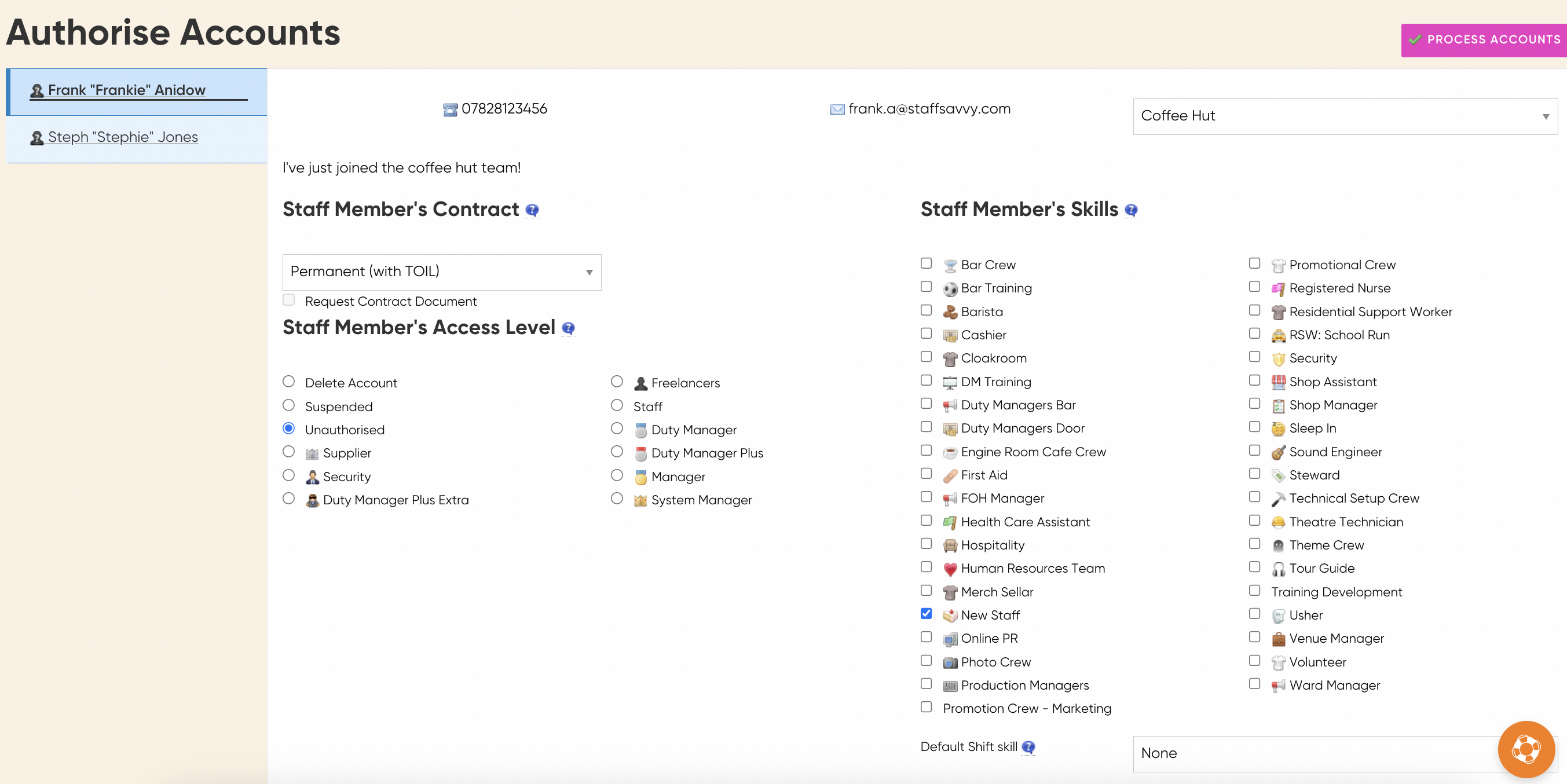Switch to Steph "Stephie" Jones account
Screen dimensions: 1567x784
[122, 137]
